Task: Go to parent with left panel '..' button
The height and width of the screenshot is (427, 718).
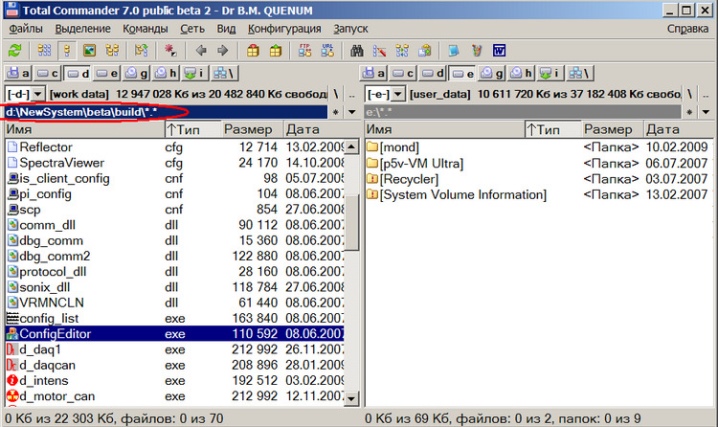Action: (x=352, y=95)
